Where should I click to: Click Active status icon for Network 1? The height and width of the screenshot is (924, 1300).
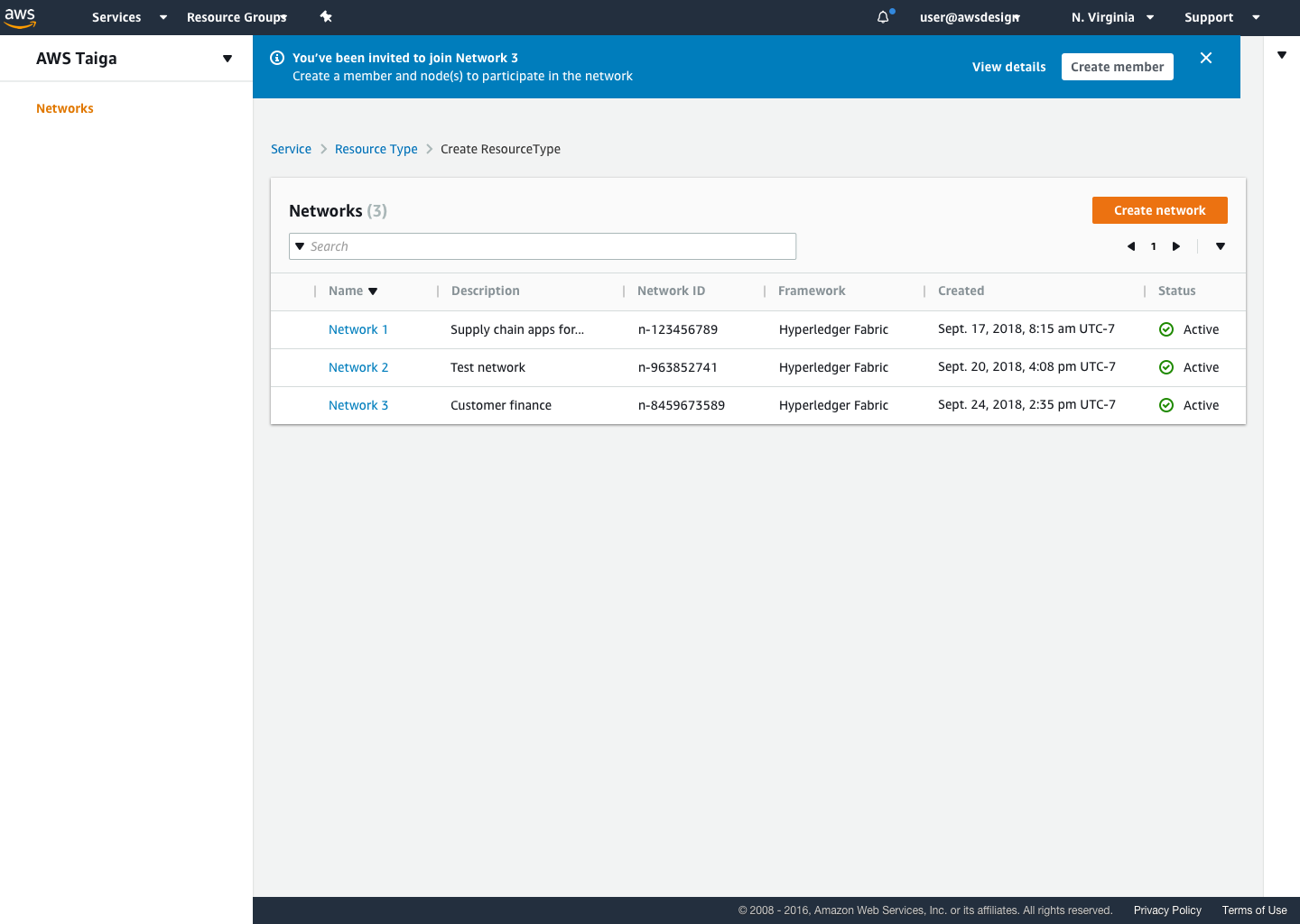point(1166,329)
